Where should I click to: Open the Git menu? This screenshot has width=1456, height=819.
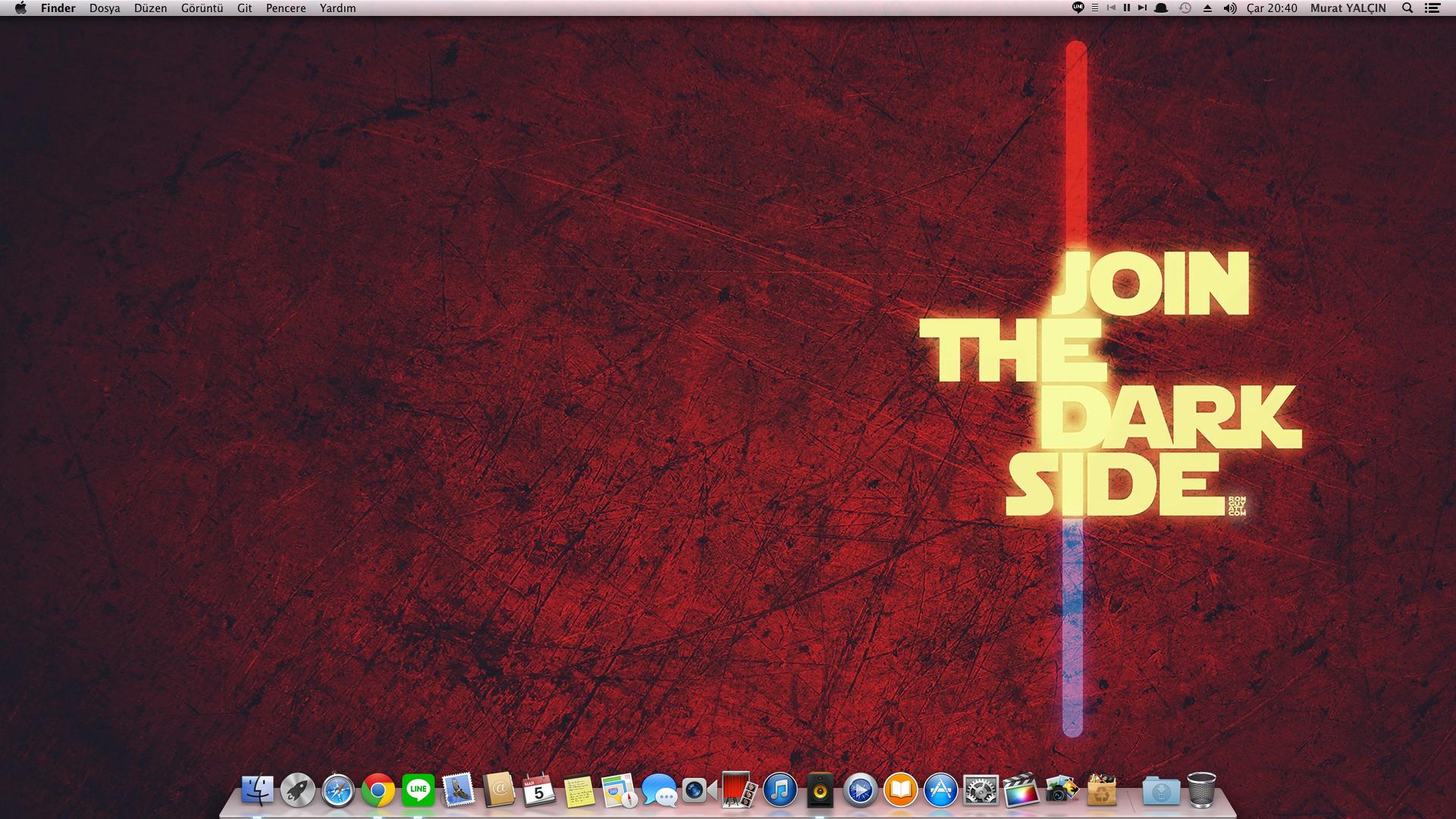click(x=244, y=8)
